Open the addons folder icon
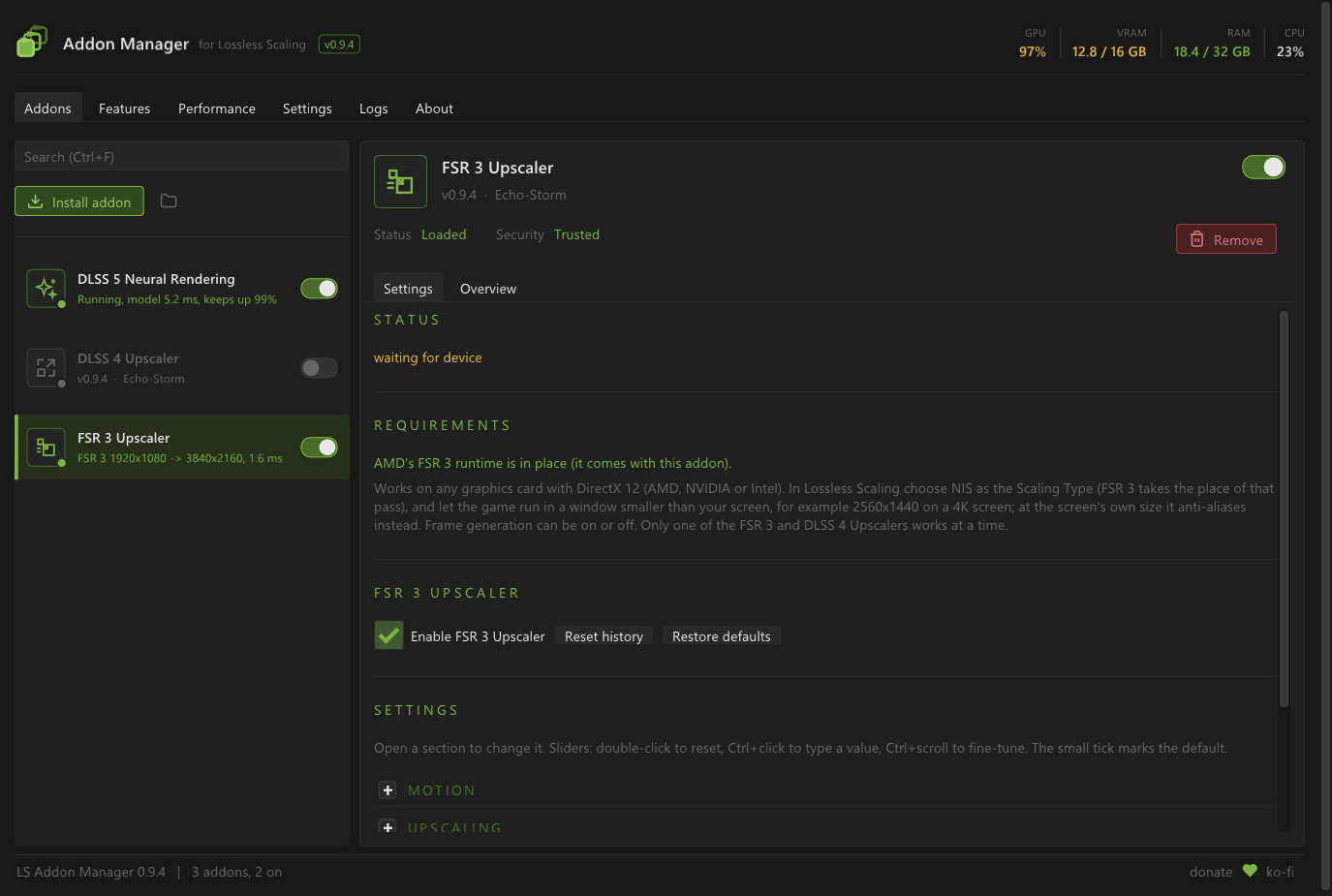 coord(169,201)
